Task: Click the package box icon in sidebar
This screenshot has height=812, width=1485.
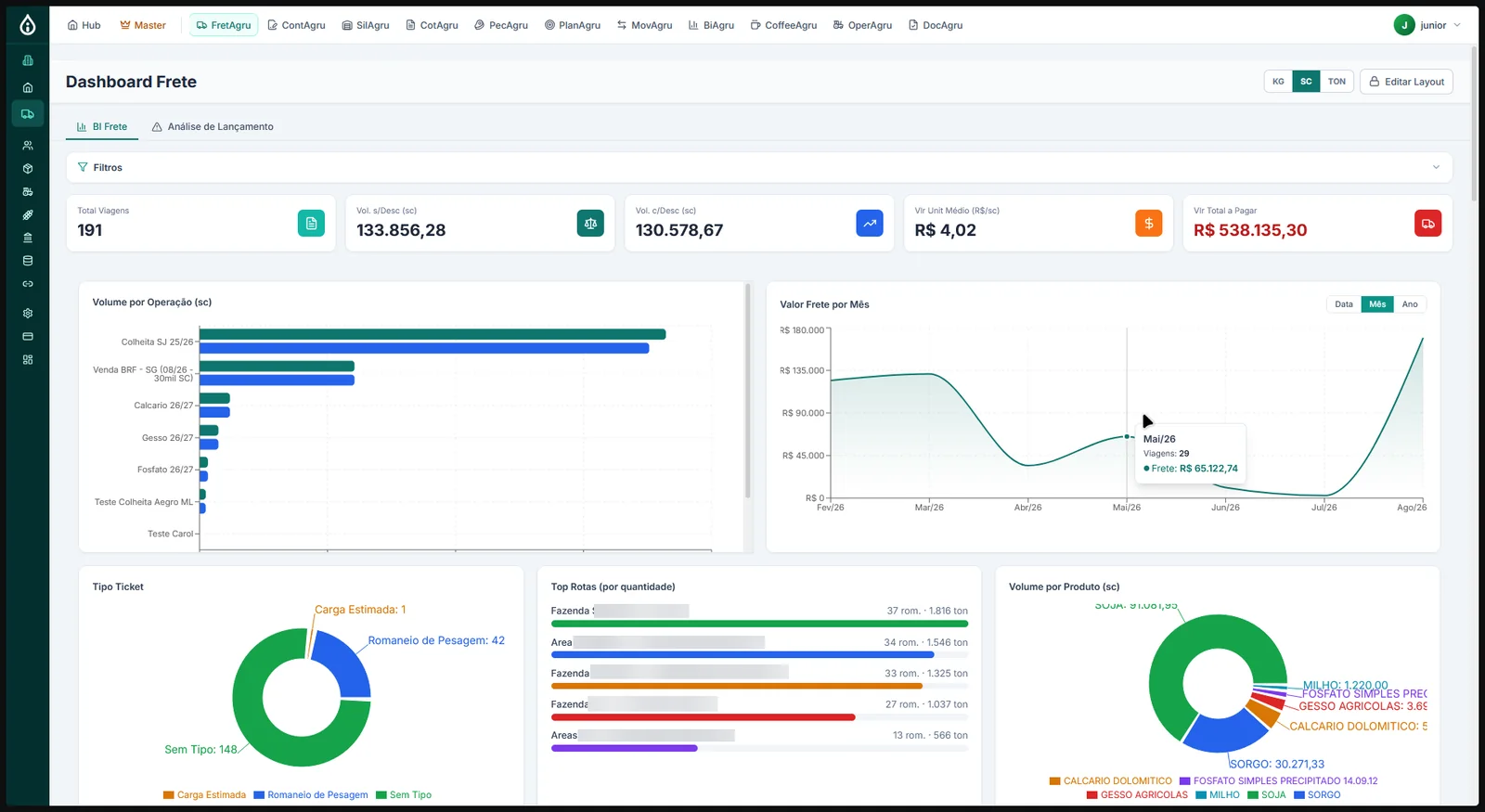Action: pyautogui.click(x=28, y=169)
